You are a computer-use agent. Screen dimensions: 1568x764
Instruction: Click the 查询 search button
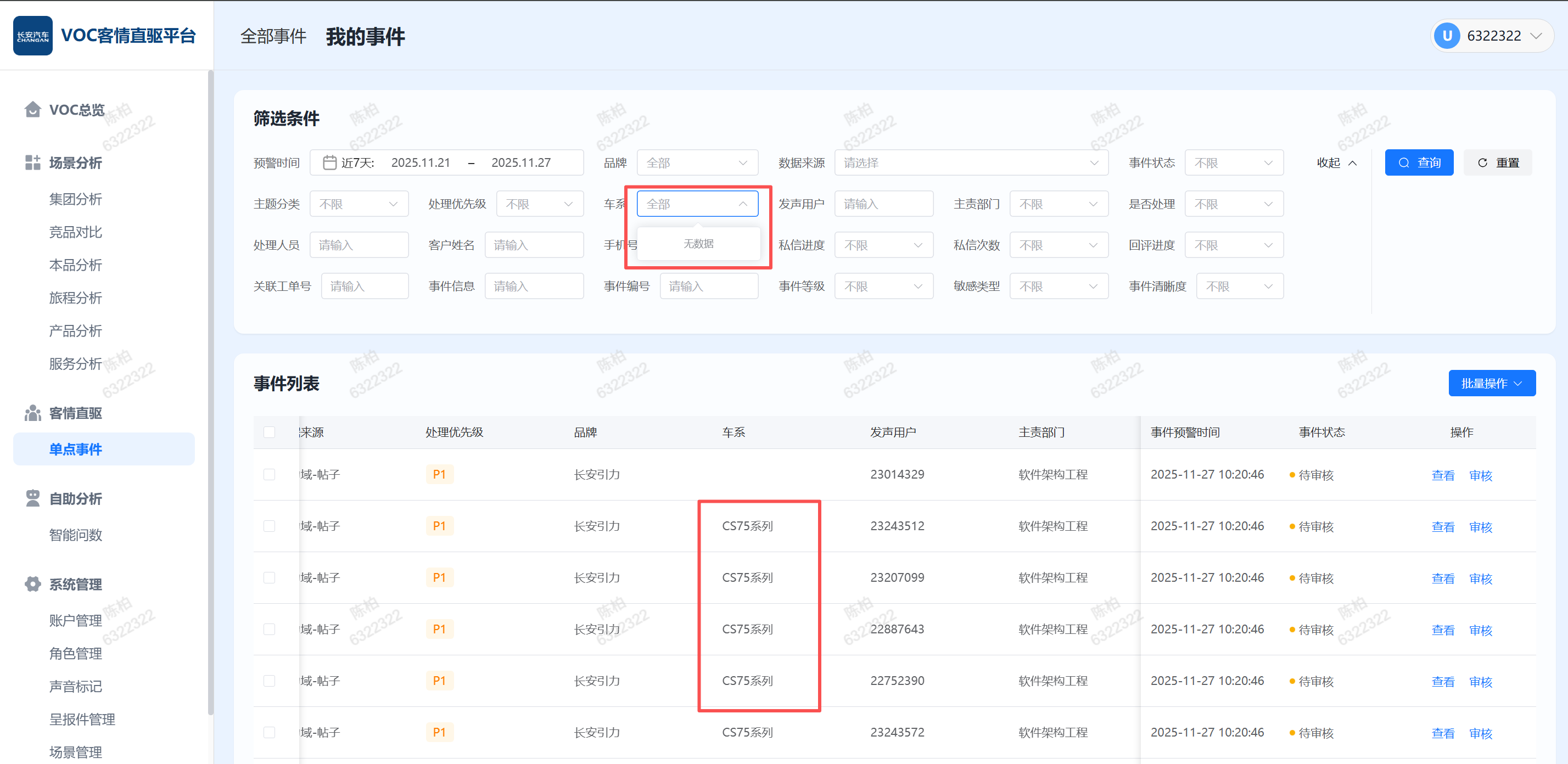click(1418, 162)
